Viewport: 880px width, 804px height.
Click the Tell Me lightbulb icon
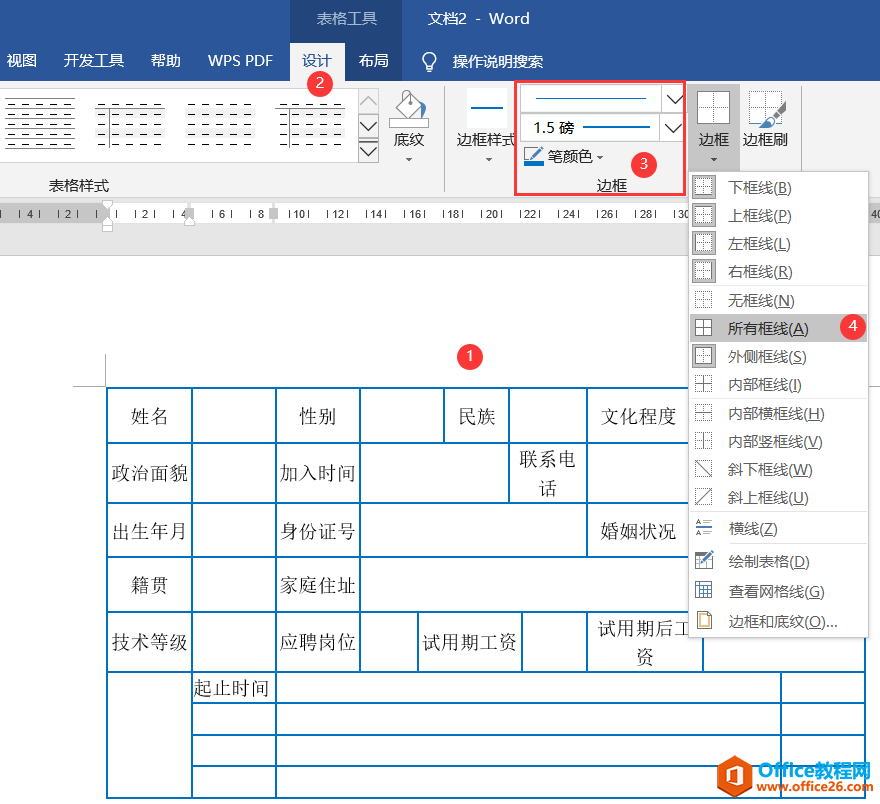(x=429, y=61)
